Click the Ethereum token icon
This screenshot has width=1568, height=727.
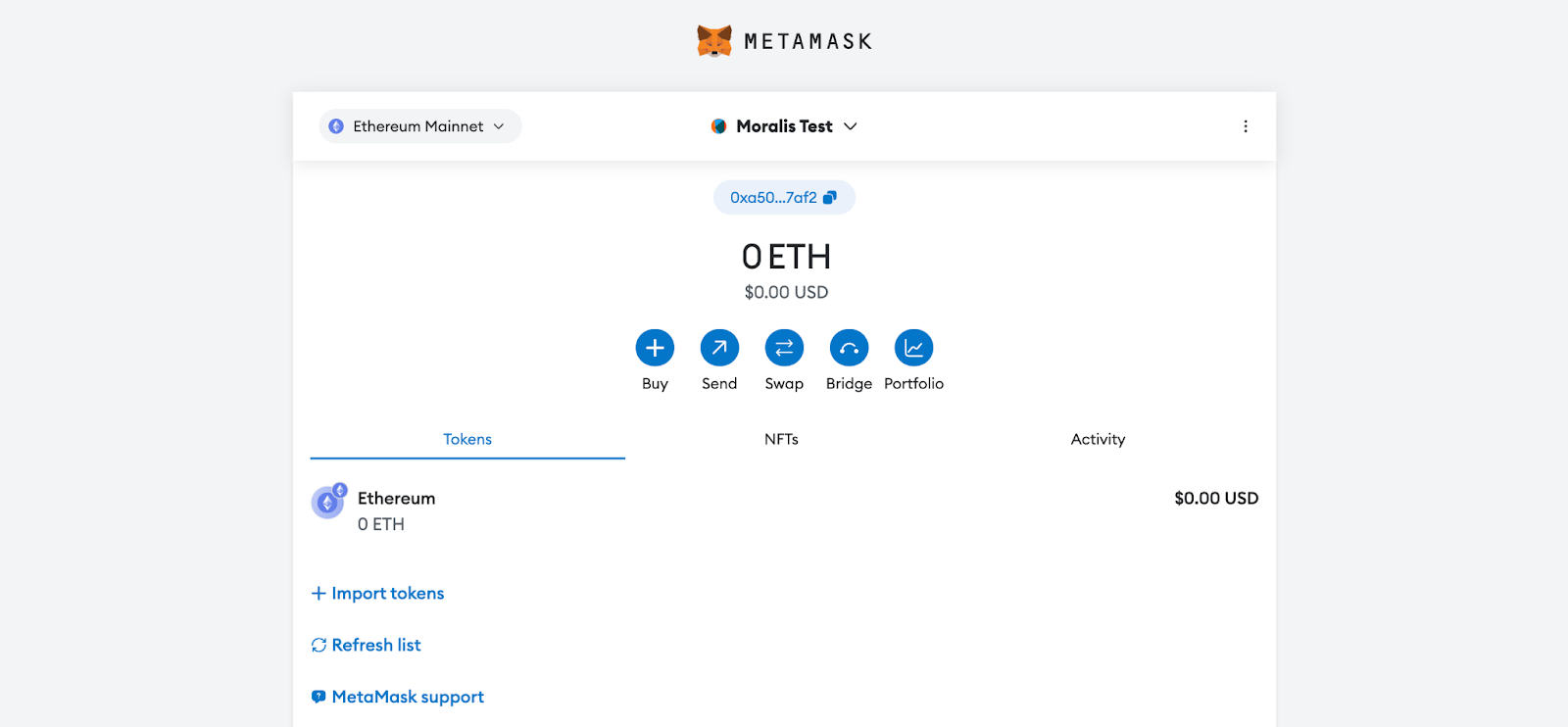(x=327, y=503)
